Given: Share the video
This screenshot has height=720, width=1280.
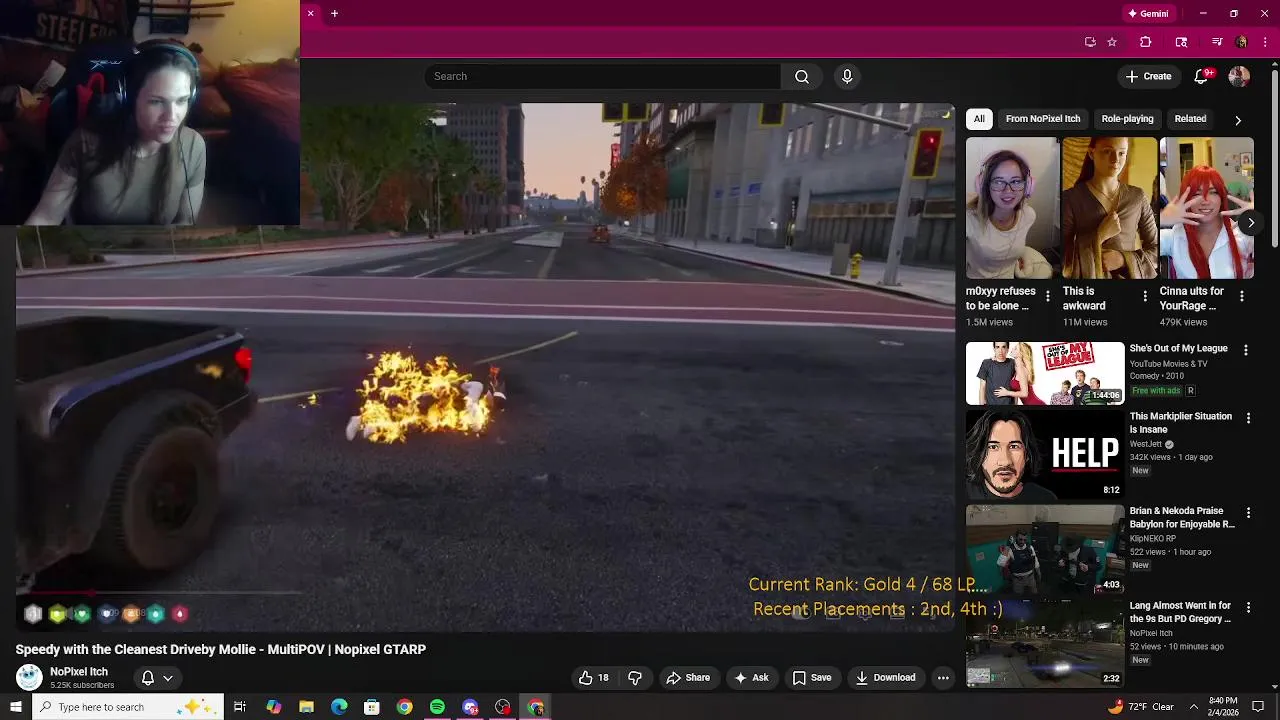Looking at the screenshot, I should click(688, 678).
